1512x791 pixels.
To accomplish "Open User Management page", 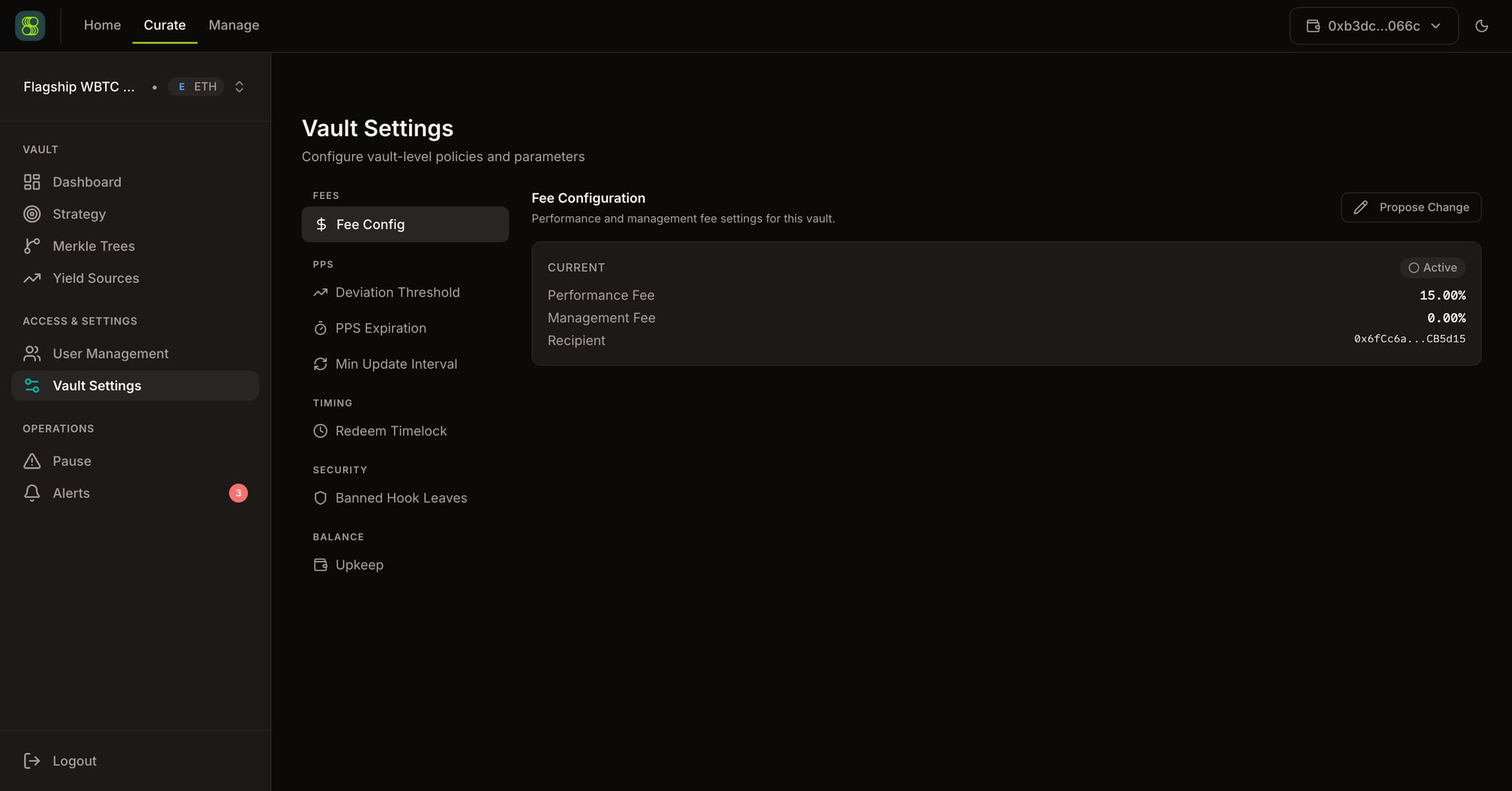I will tap(135, 354).
